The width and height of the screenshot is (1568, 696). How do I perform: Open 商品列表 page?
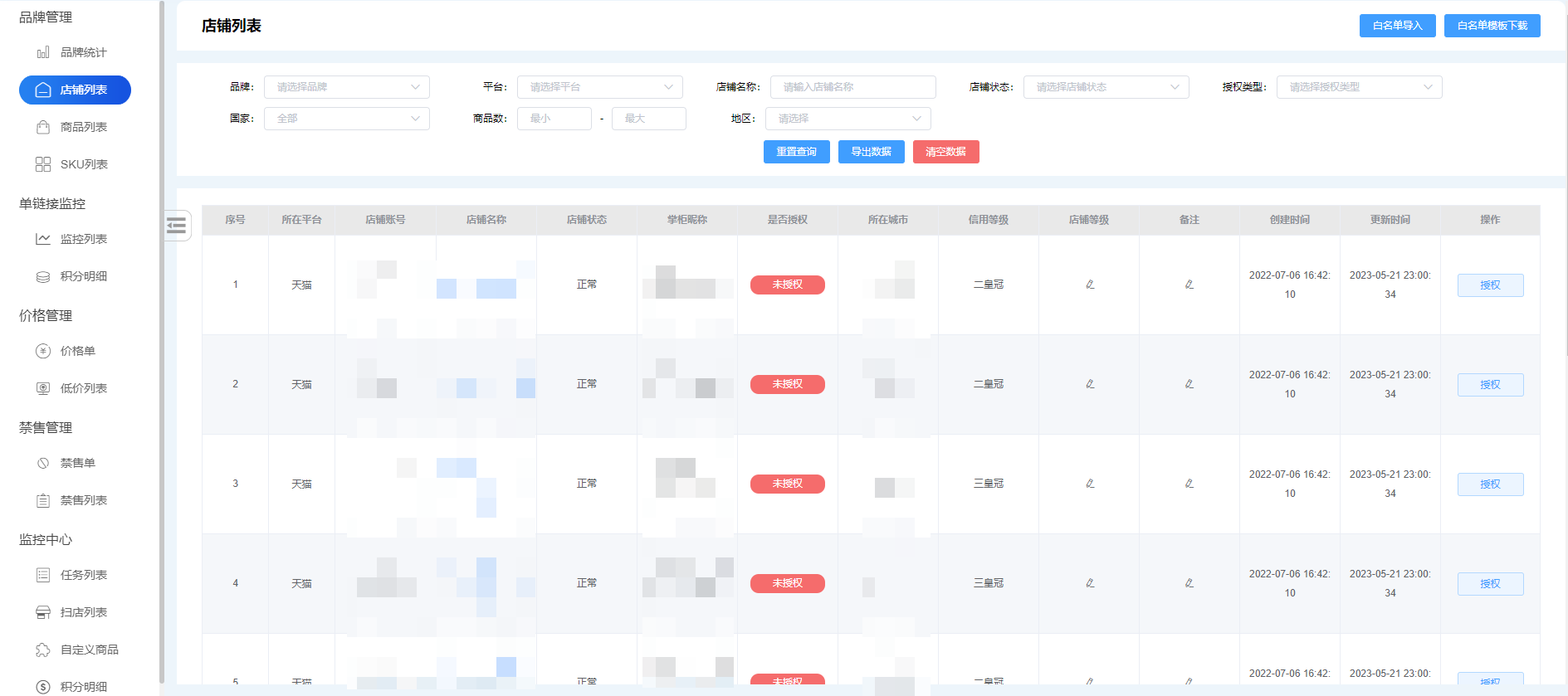point(83,127)
